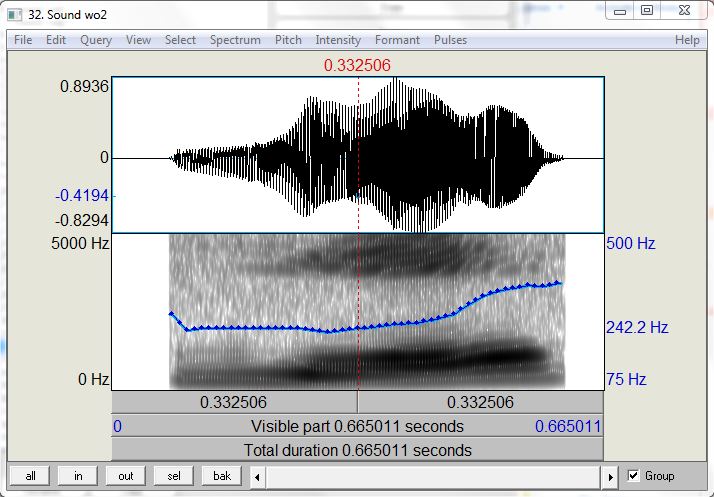Click the Praat window icon in title bar
Screen dimensions: 714x497
pyautogui.click(x=15, y=15)
